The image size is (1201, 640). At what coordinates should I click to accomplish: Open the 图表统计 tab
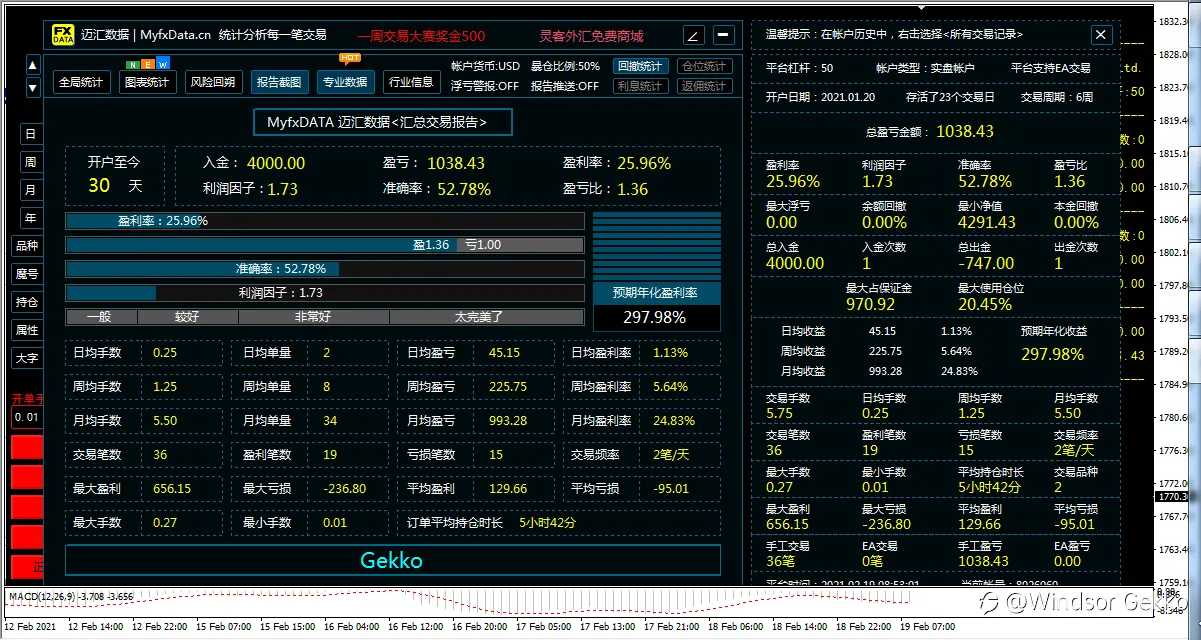(147, 82)
